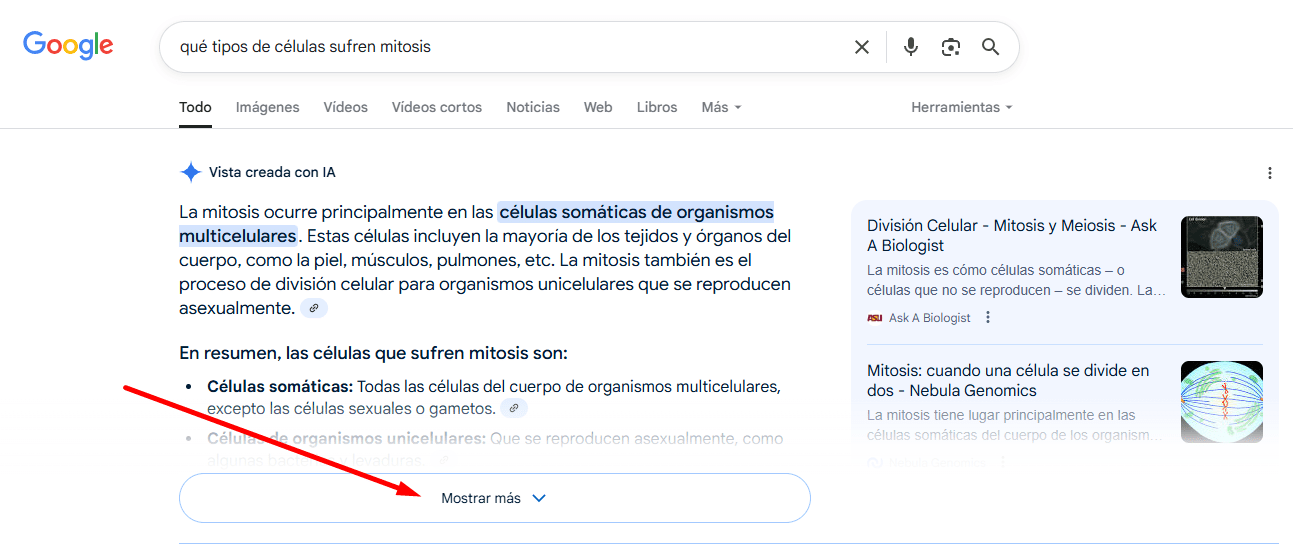The width and height of the screenshot is (1293, 550).
Task: Click the 'Células somáticas:' bullet heading
Action: pos(280,386)
